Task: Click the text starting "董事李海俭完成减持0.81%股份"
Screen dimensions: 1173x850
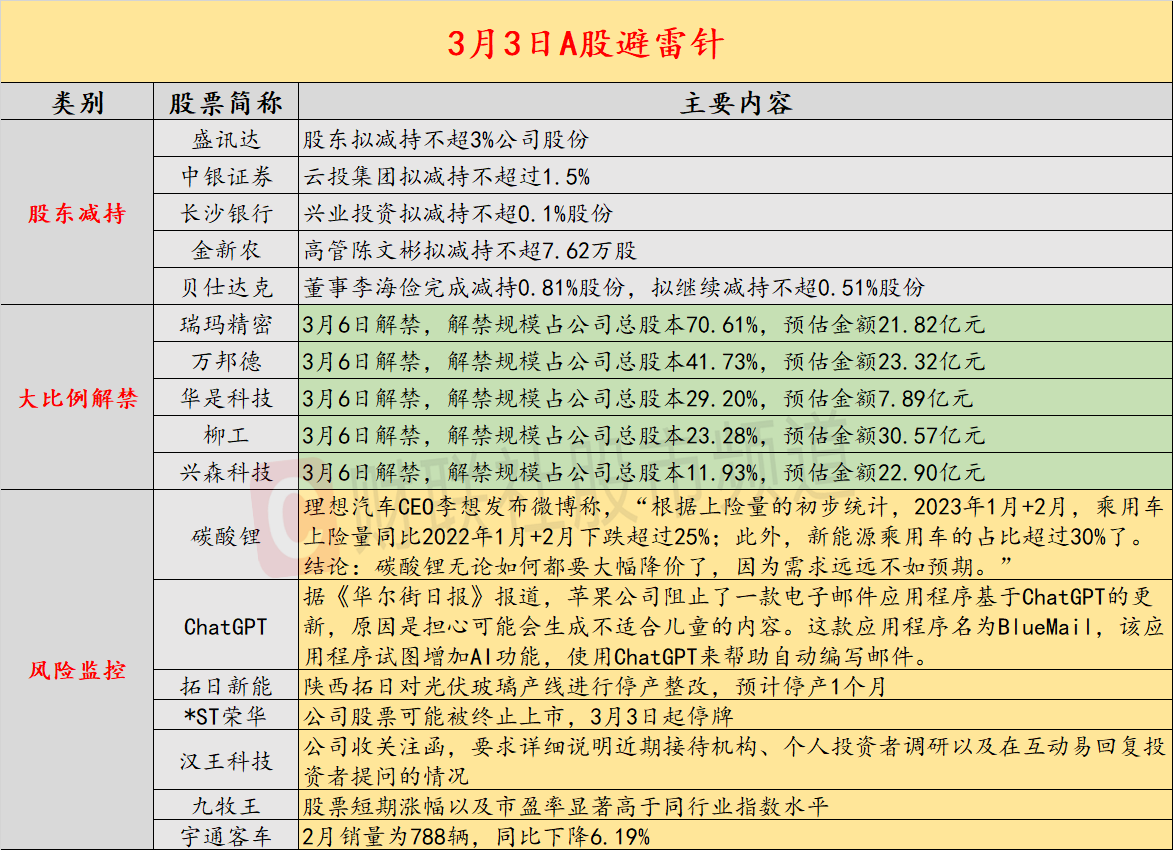Action: pos(614,287)
